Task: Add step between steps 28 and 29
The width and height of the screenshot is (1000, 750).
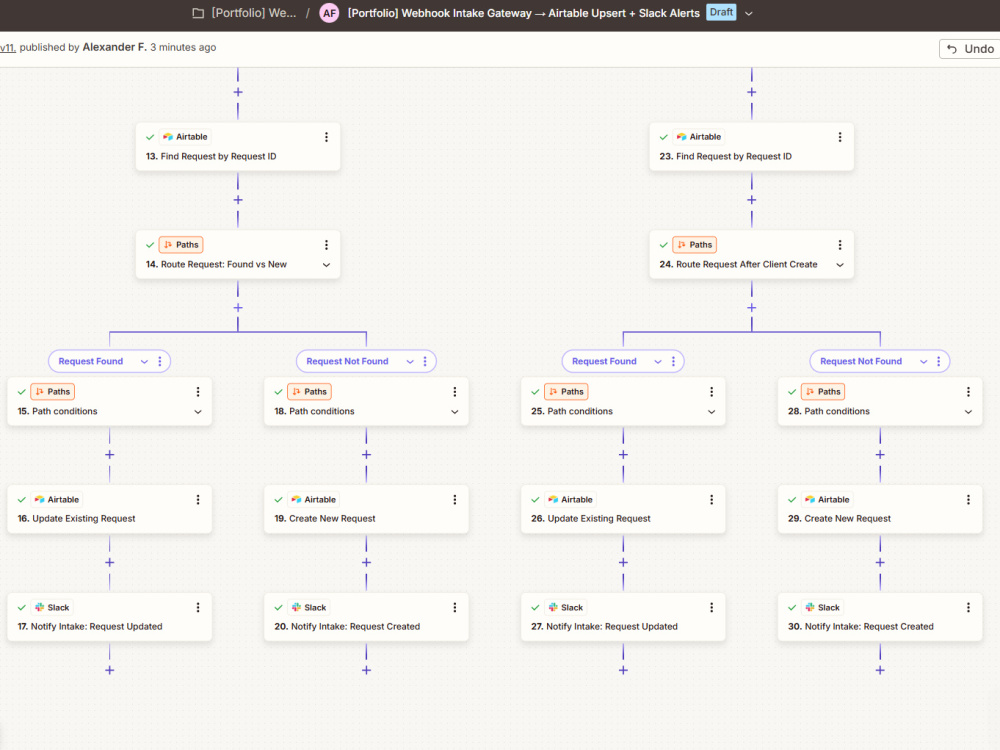Action: [880, 455]
